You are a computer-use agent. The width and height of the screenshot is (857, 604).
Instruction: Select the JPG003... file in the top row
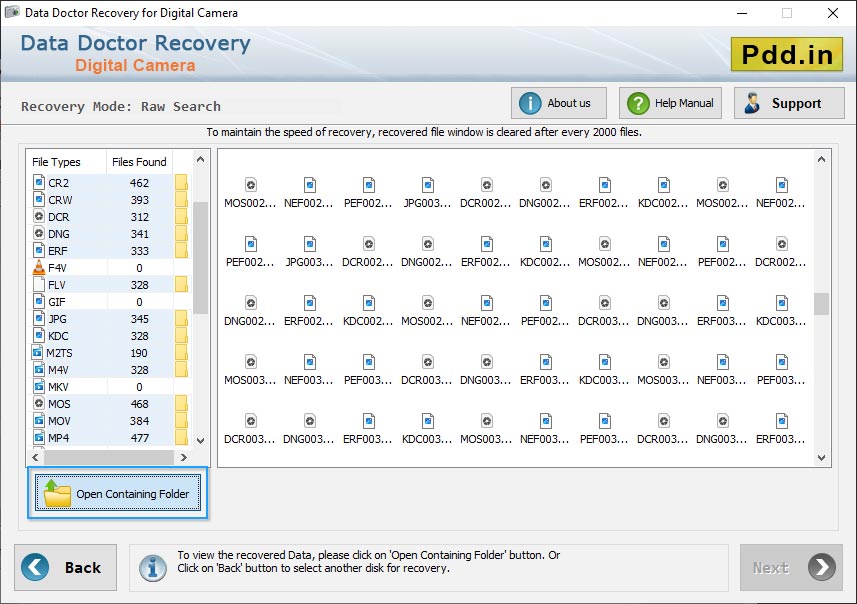(427, 193)
